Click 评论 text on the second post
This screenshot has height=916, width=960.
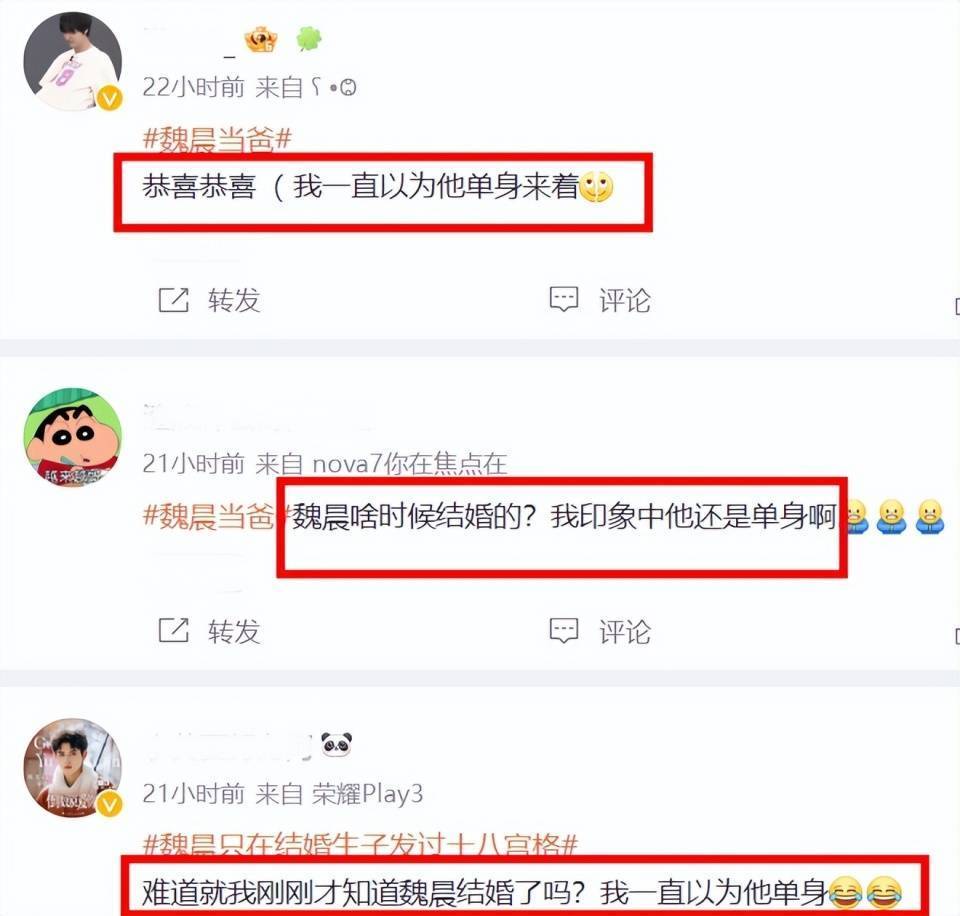624,631
